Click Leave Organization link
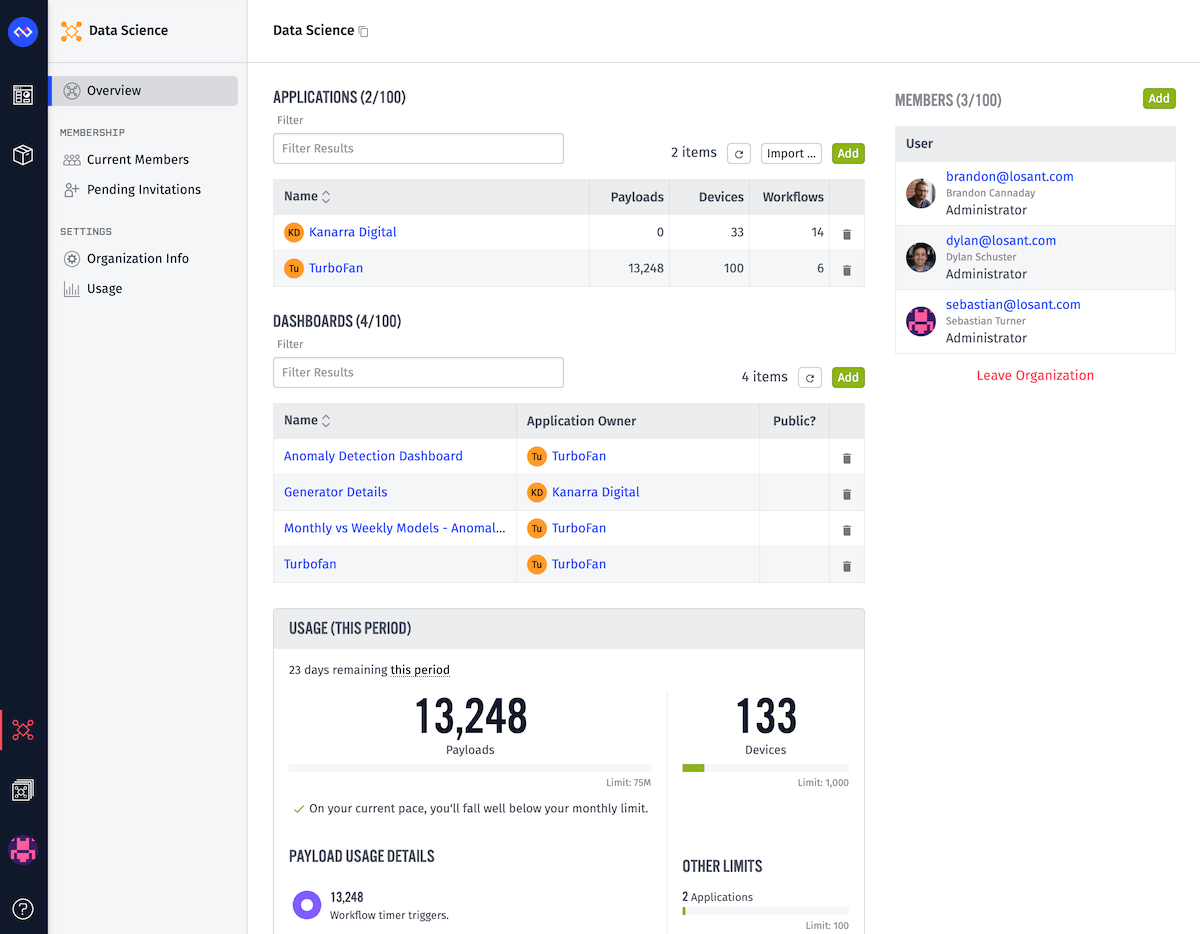Image resolution: width=1200 pixels, height=934 pixels. pyautogui.click(x=1035, y=375)
